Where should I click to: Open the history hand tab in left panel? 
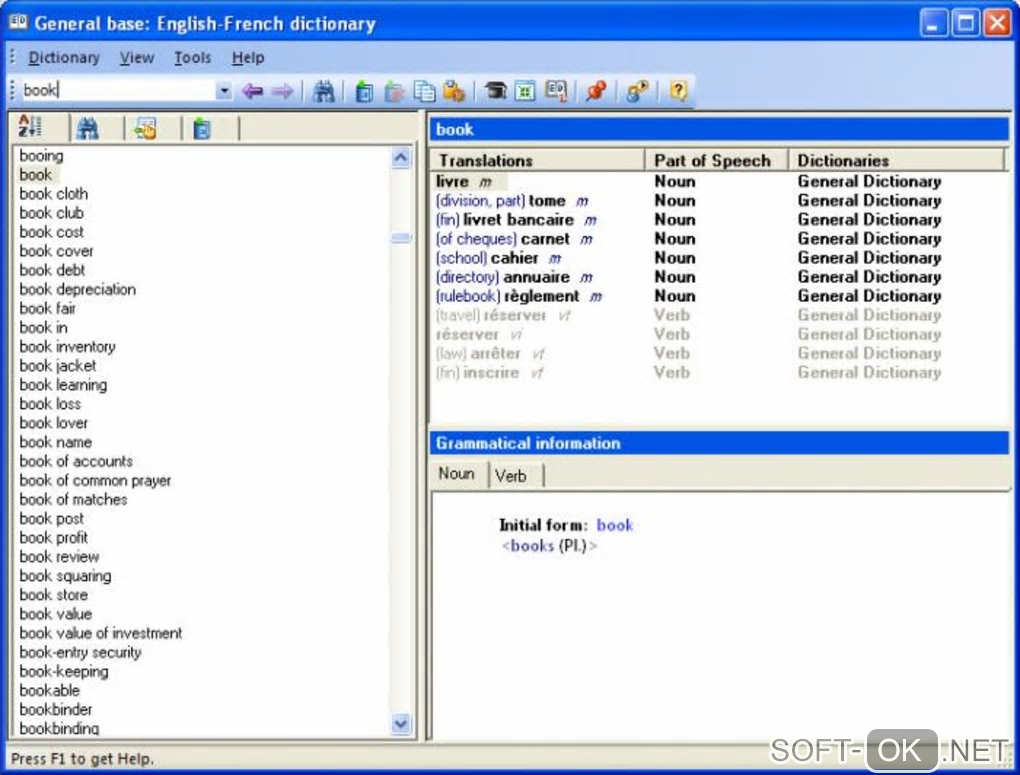145,128
